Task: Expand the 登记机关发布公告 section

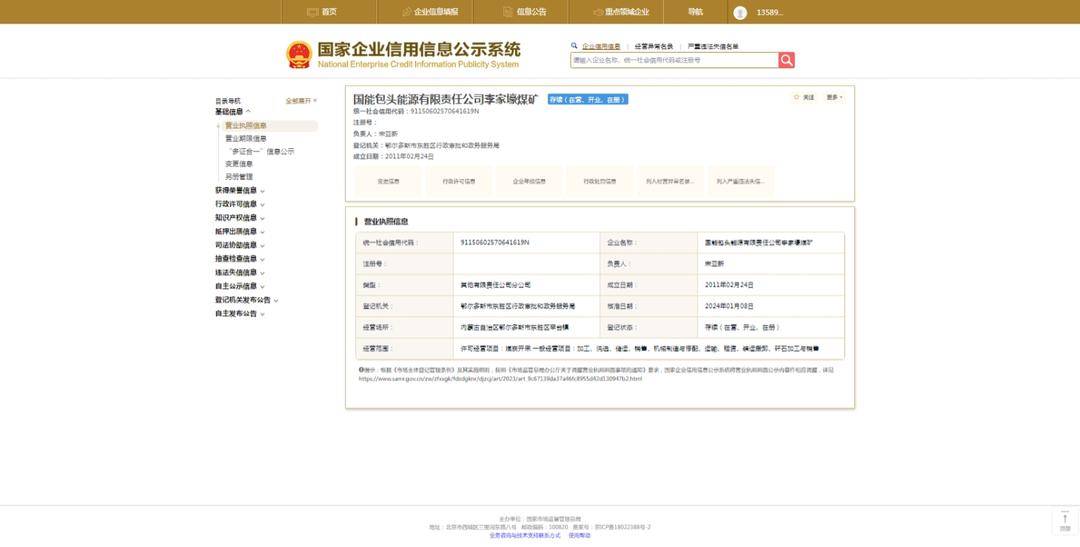Action: coord(247,300)
